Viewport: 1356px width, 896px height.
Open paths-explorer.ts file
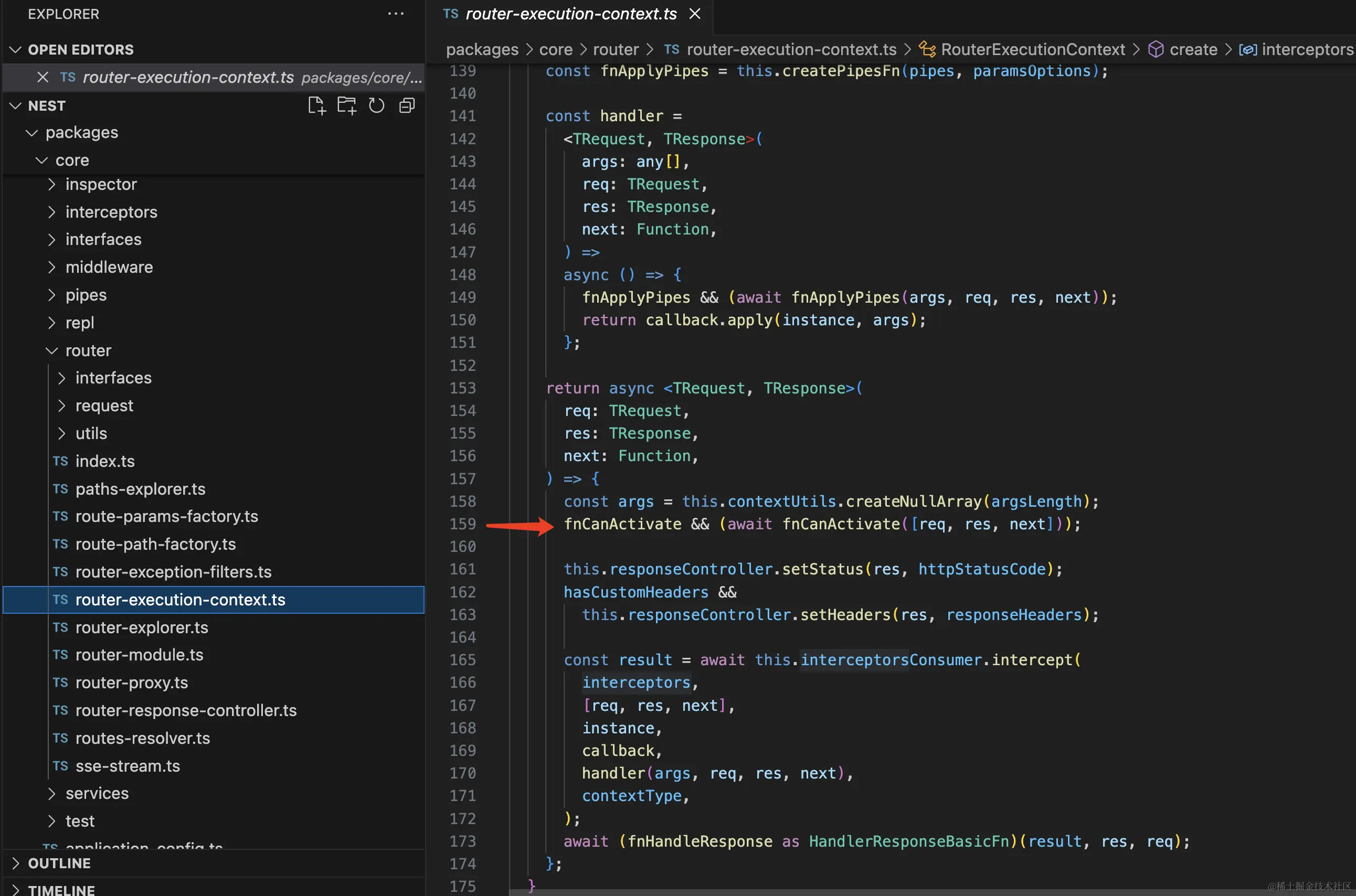tap(140, 489)
